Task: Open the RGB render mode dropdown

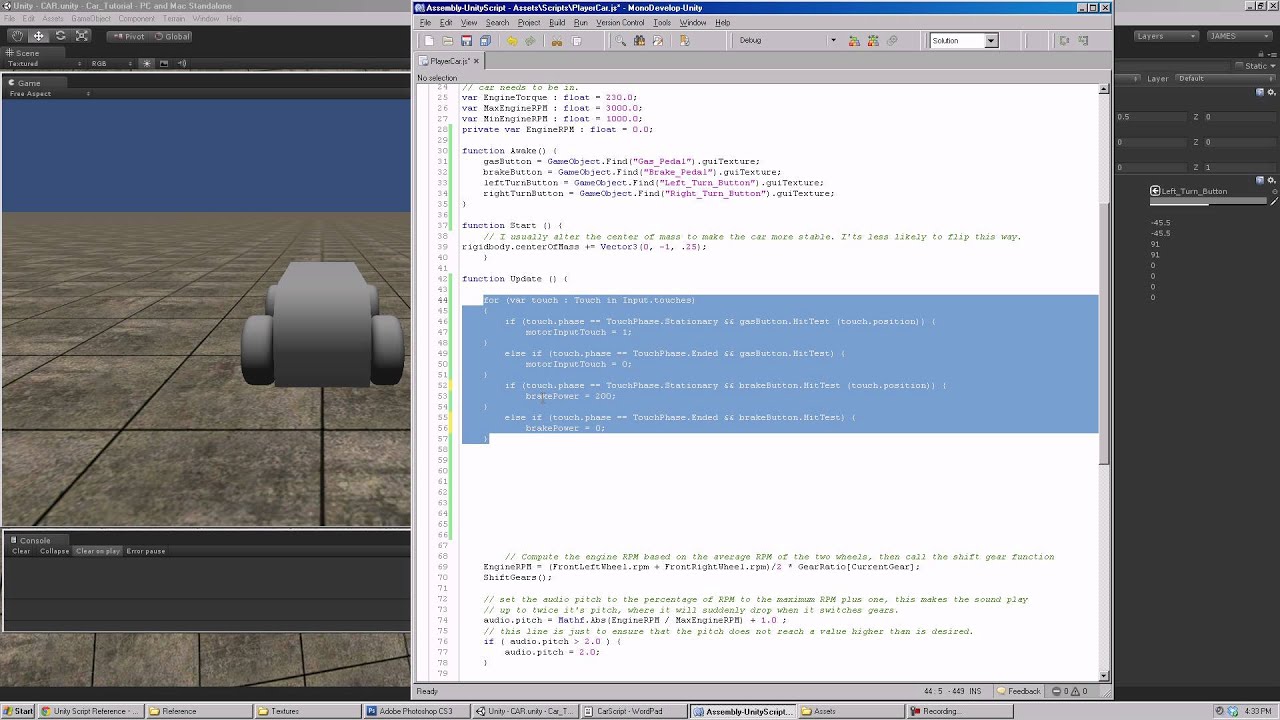Action: click(112, 63)
